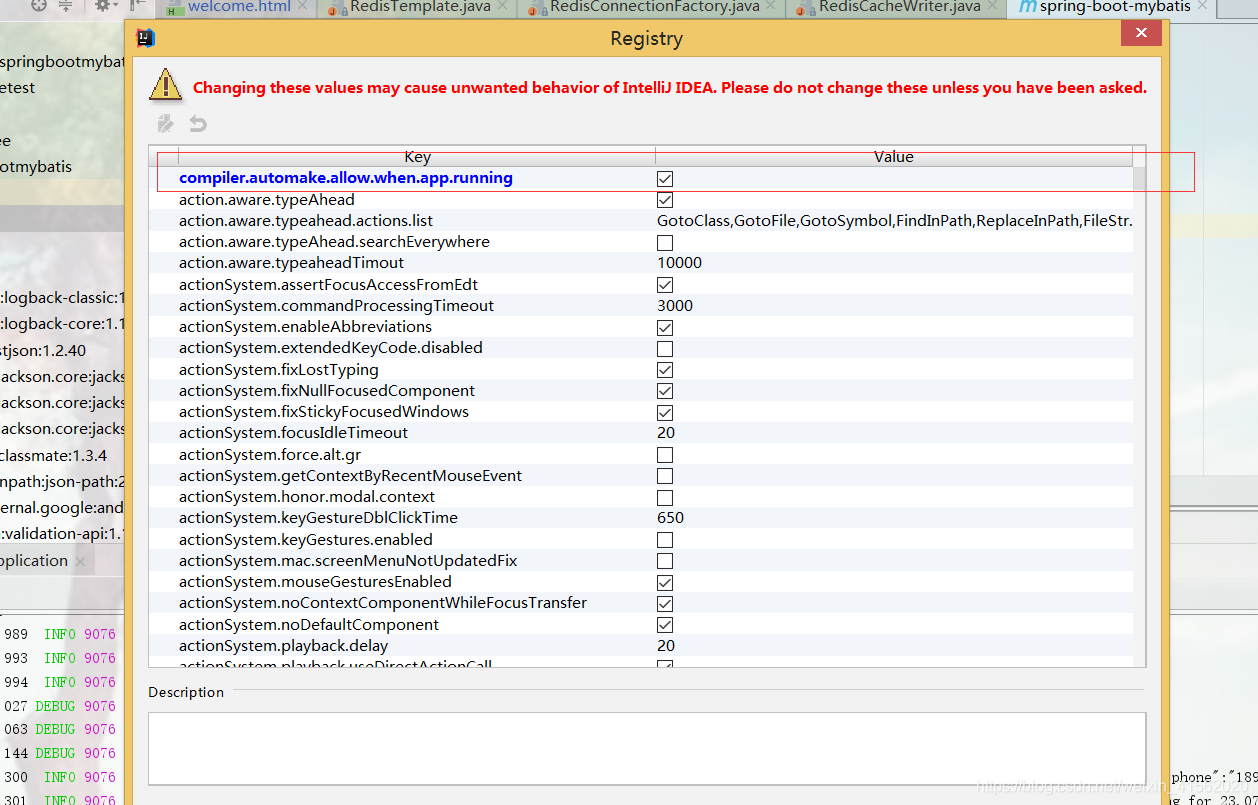
Task: Enable actionSystem.mac.screenMenuNotUpdatedFix checkbox
Action: [665, 561]
